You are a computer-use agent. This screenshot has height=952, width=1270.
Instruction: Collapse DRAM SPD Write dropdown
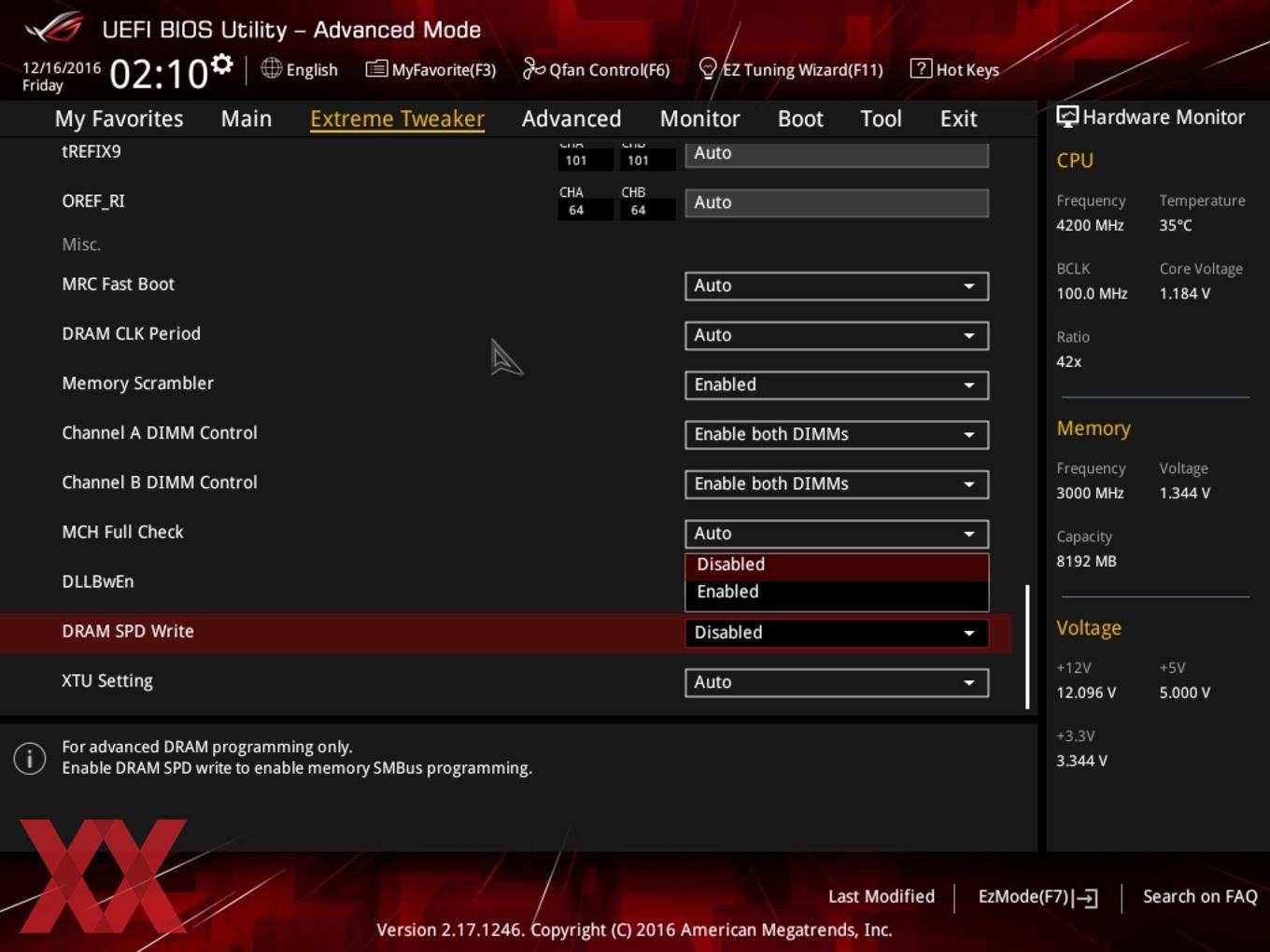click(837, 633)
